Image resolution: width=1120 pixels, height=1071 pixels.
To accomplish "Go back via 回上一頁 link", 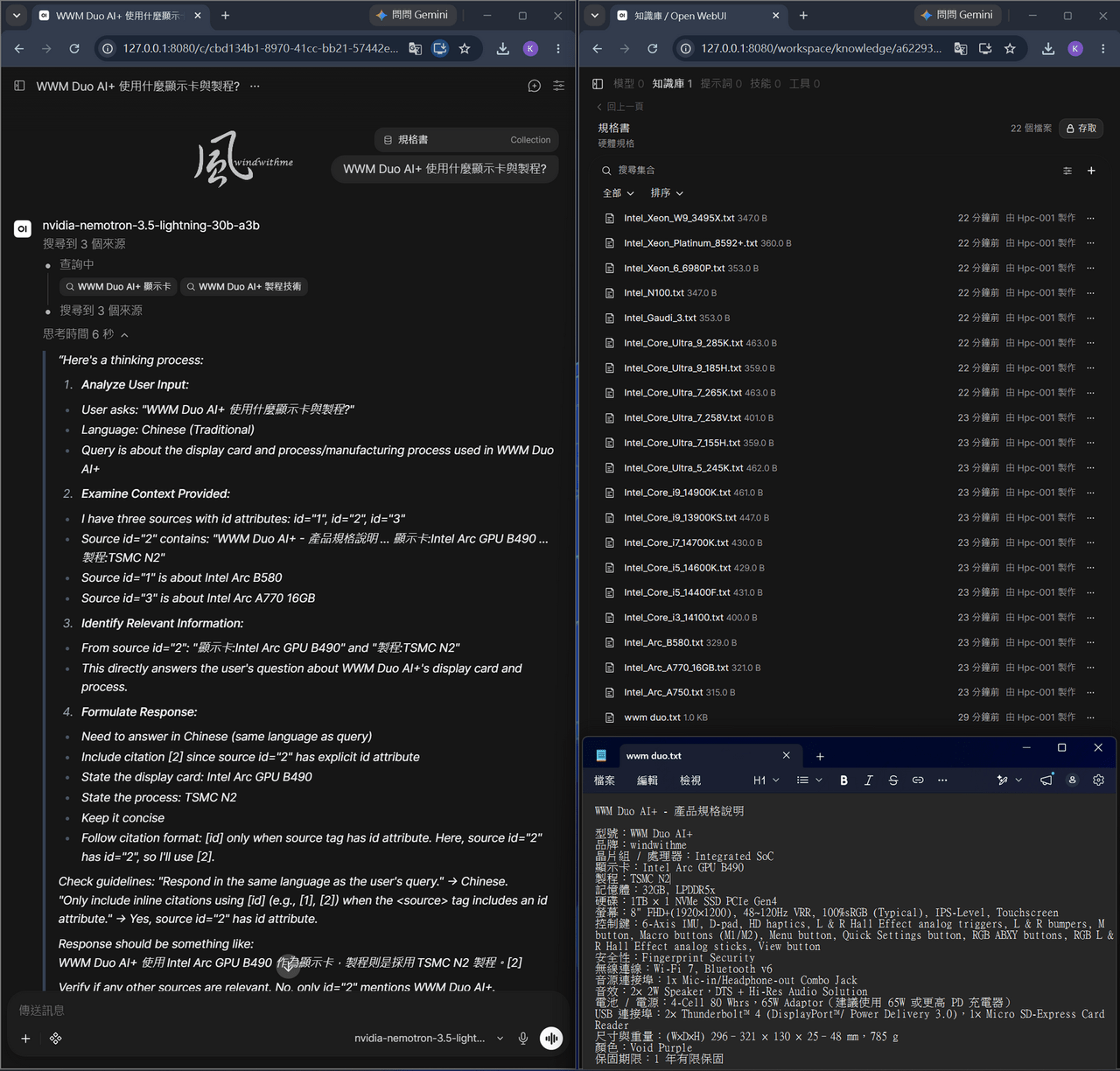I will click(620, 106).
